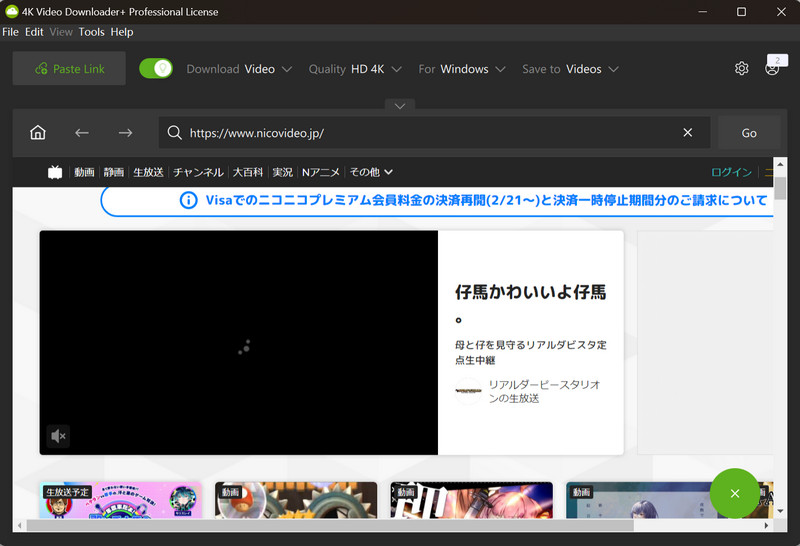Maximize the 4K Video Downloader window
This screenshot has width=800, height=546.
point(741,11)
